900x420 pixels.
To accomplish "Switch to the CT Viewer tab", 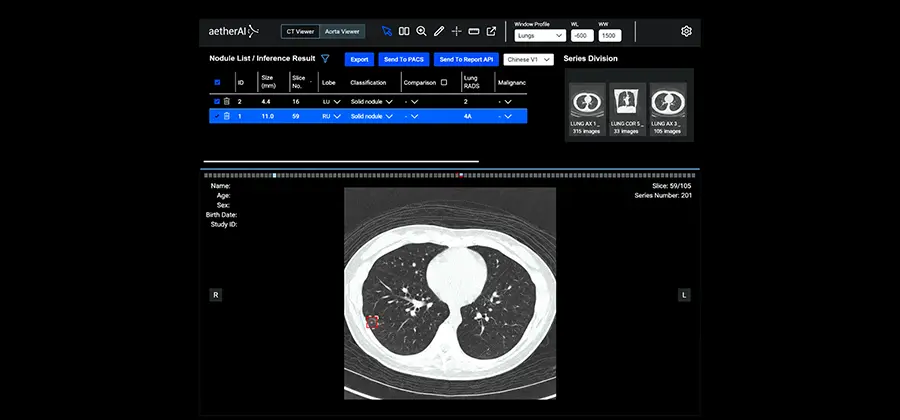I will coord(300,32).
